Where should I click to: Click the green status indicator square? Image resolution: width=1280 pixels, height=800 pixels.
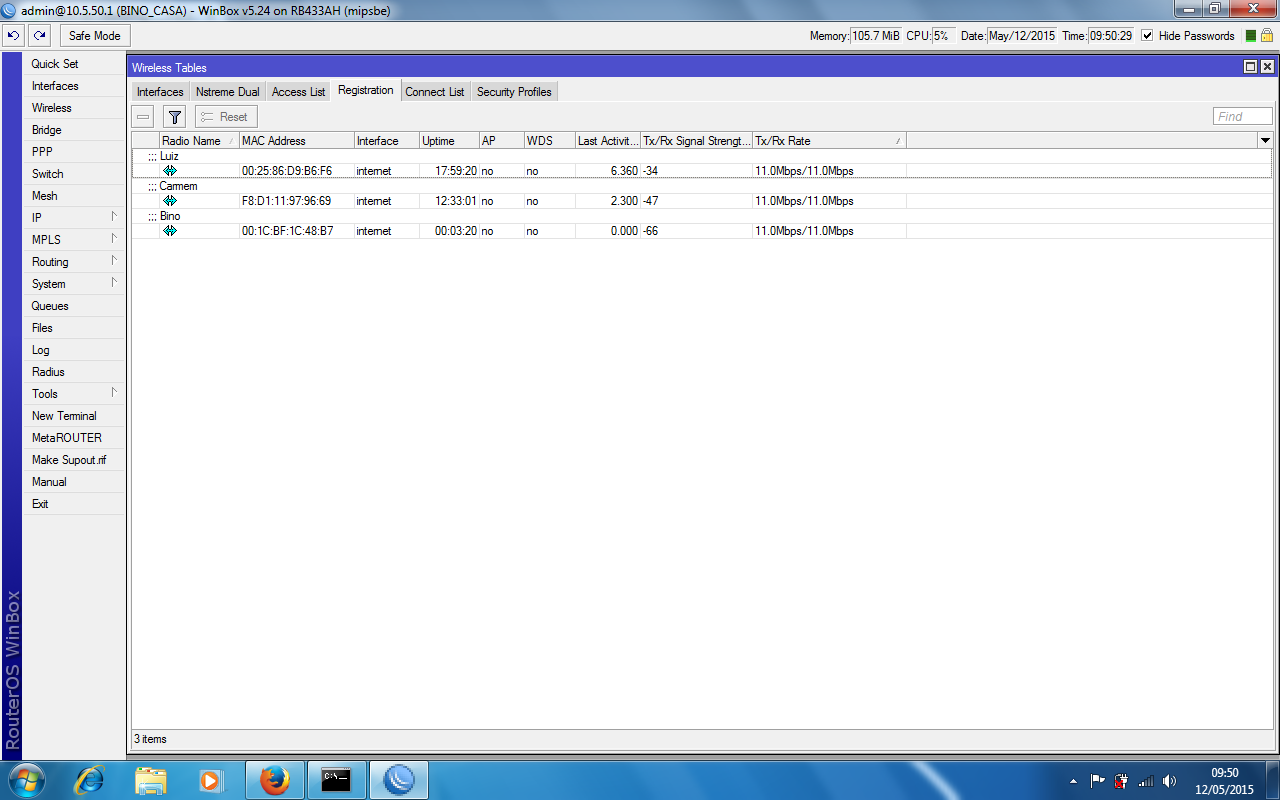coord(1250,36)
